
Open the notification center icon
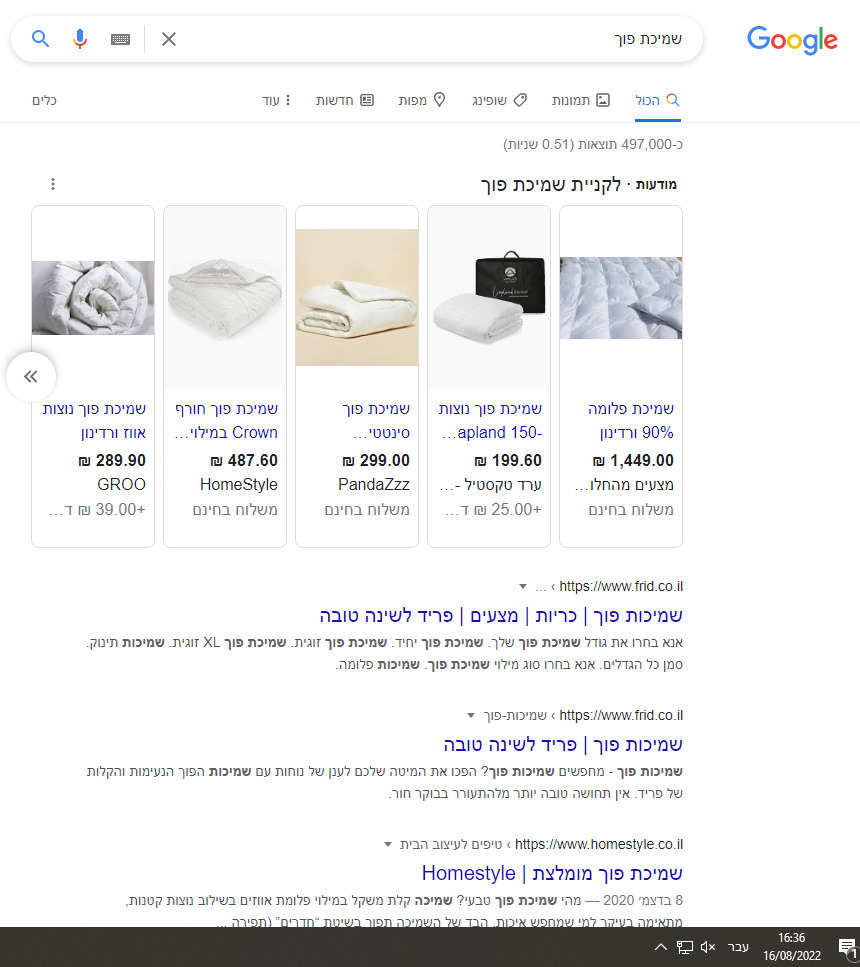coord(848,947)
